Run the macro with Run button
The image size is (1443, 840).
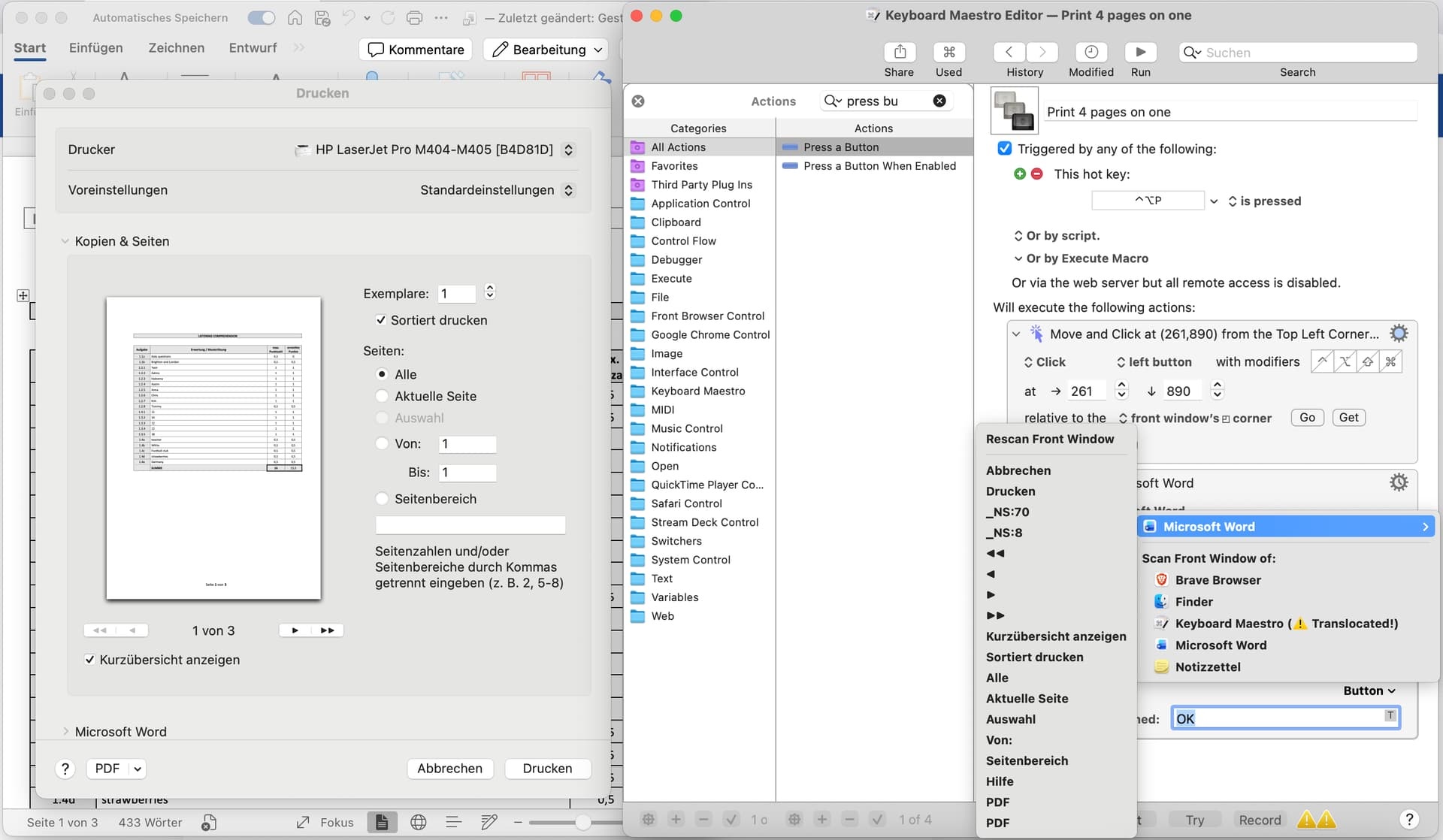click(x=1140, y=52)
